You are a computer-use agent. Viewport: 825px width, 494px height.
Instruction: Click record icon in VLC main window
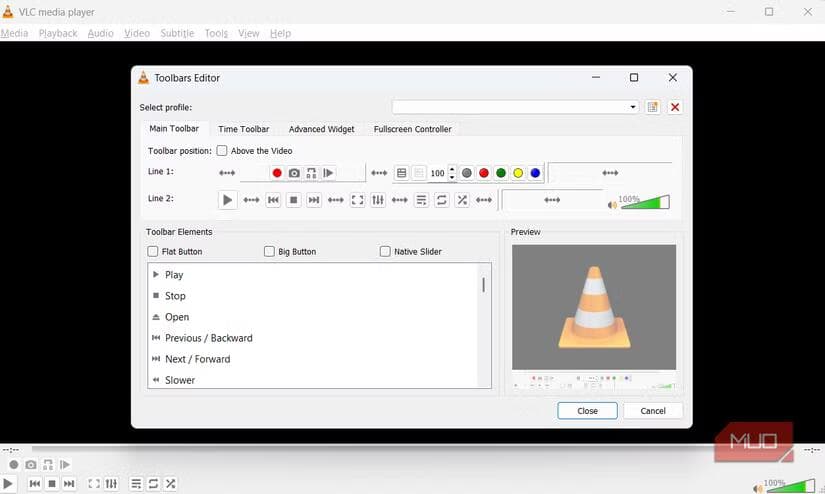[x=14, y=465]
